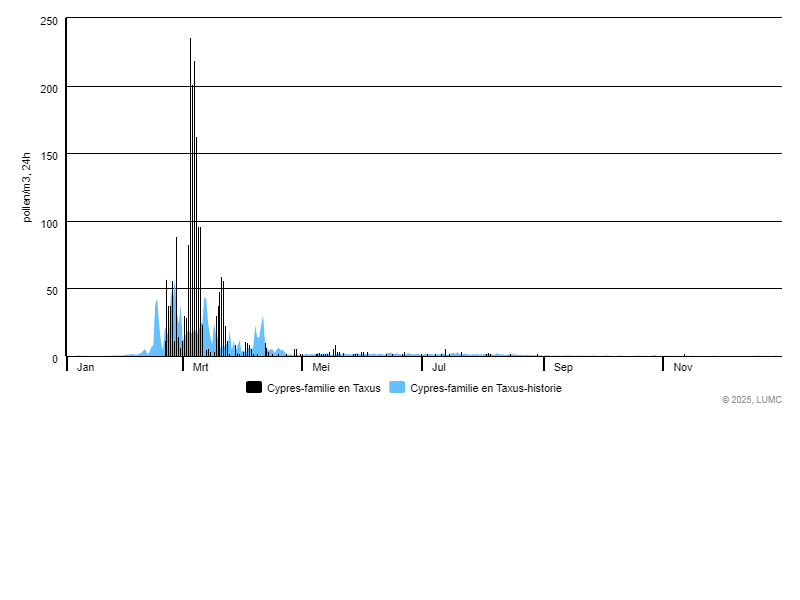Click the Mei month axis label
This screenshot has width=800, height=600.
320,368
